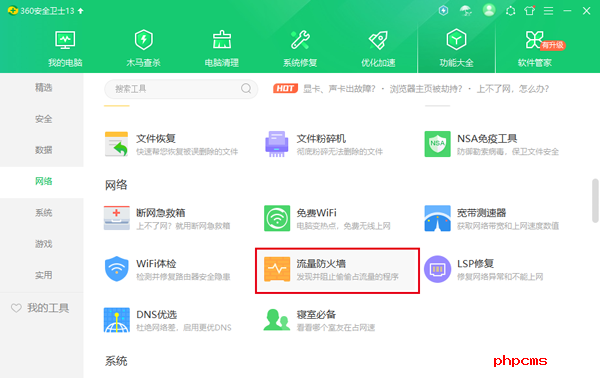Open the main menu hamburger icon
The image size is (600, 378).
pyautogui.click(x=548, y=11)
